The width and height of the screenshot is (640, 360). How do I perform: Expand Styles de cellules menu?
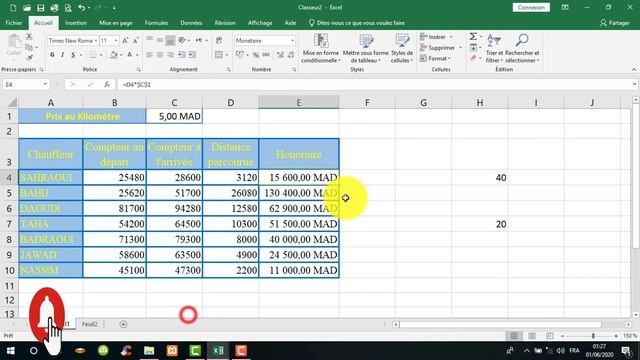coord(402,49)
